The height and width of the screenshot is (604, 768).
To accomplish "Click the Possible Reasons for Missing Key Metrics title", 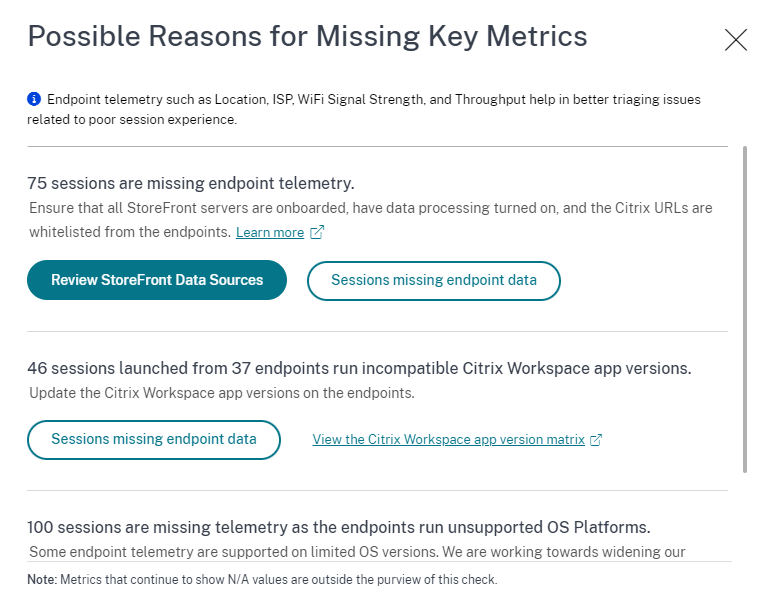I will (x=307, y=37).
